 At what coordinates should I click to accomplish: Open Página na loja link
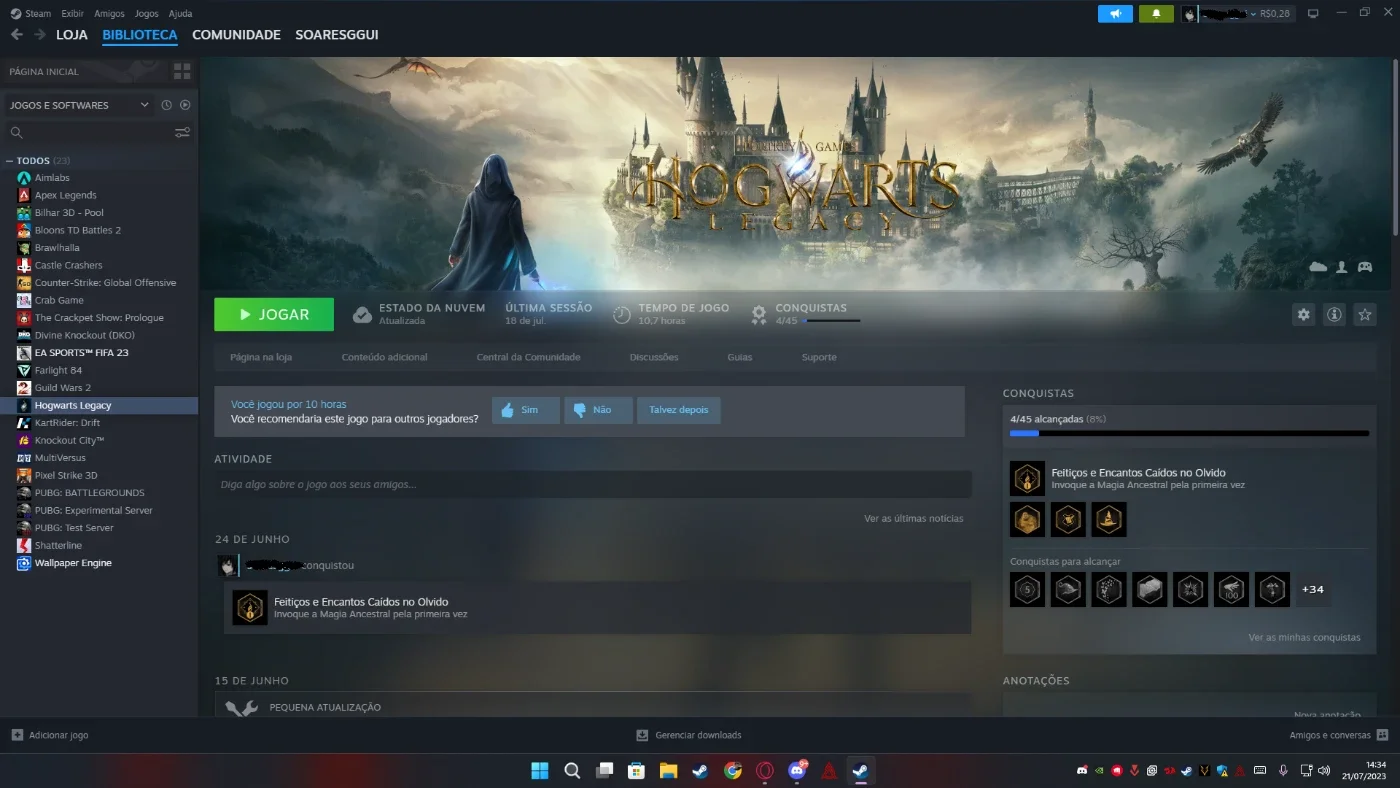261,357
